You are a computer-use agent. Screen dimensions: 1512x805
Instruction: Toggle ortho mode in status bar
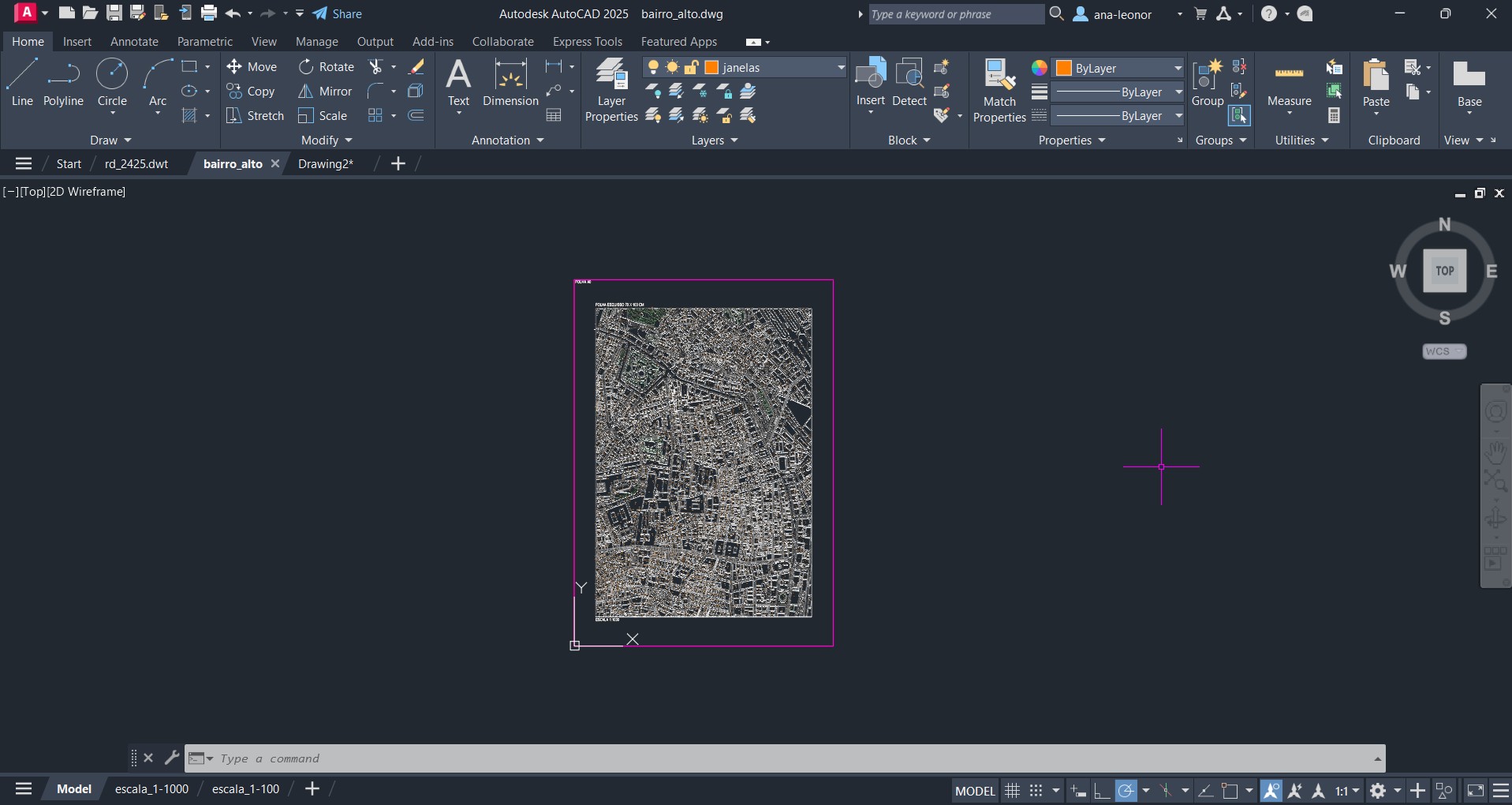coord(1102,790)
